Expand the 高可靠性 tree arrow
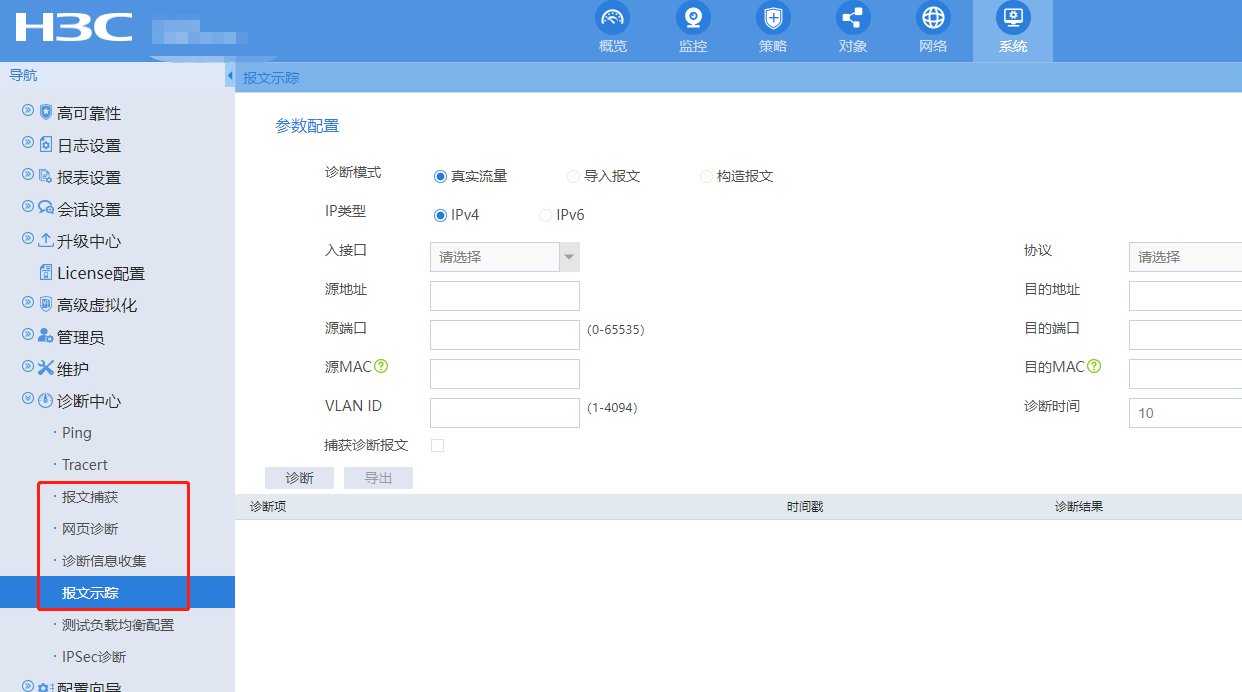The image size is (1242, 692). click(28, 111)
